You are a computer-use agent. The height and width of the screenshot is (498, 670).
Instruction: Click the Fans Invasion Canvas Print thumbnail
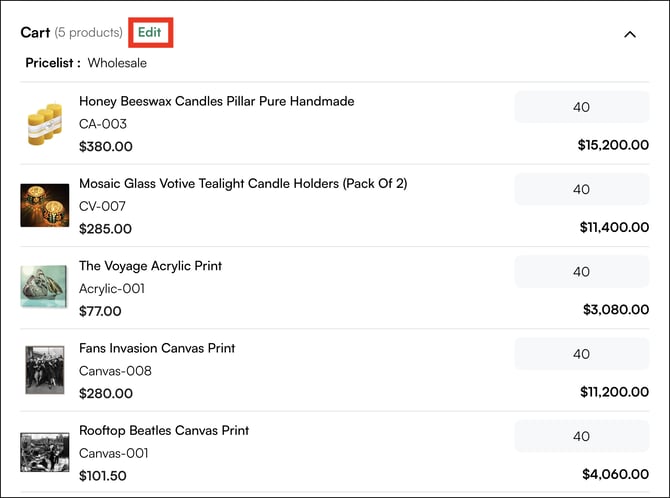45,369
